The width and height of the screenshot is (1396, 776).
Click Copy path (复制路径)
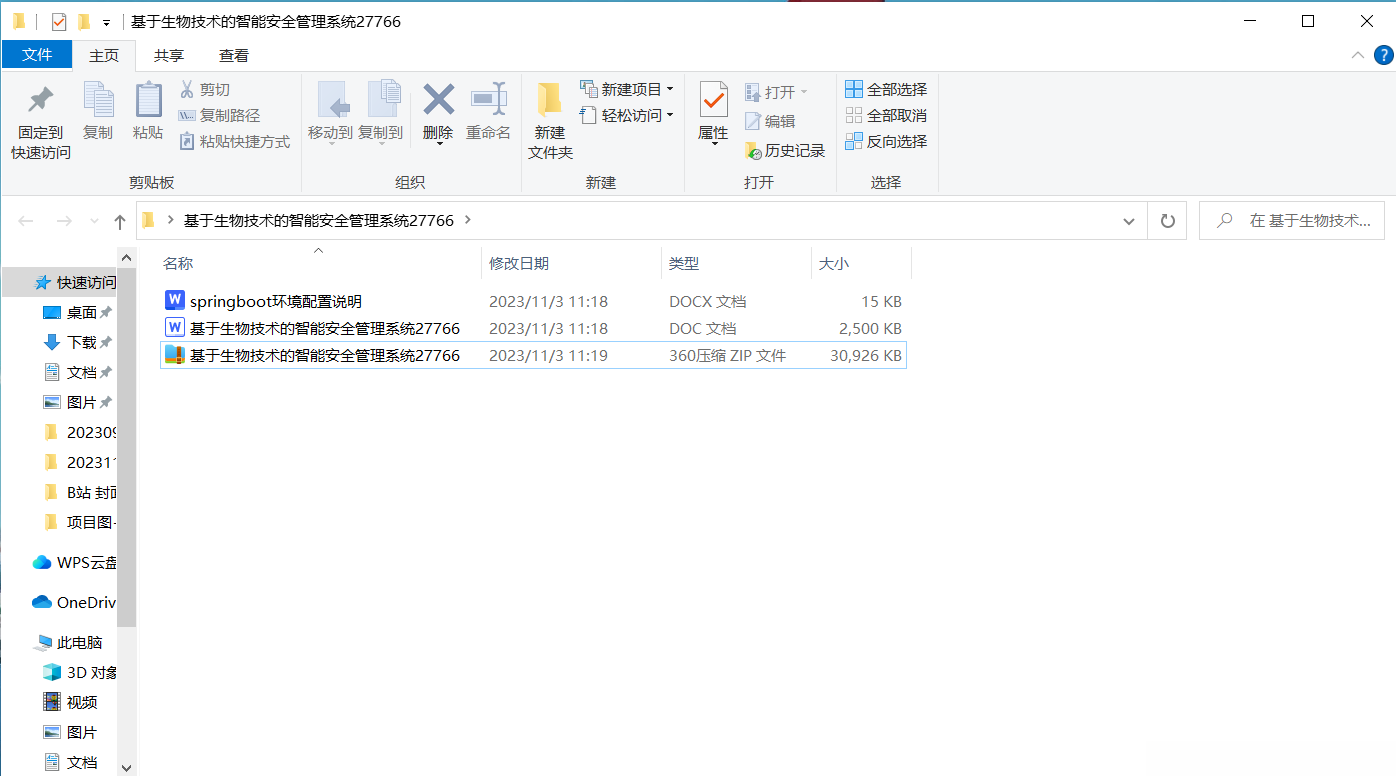point(219,115)
